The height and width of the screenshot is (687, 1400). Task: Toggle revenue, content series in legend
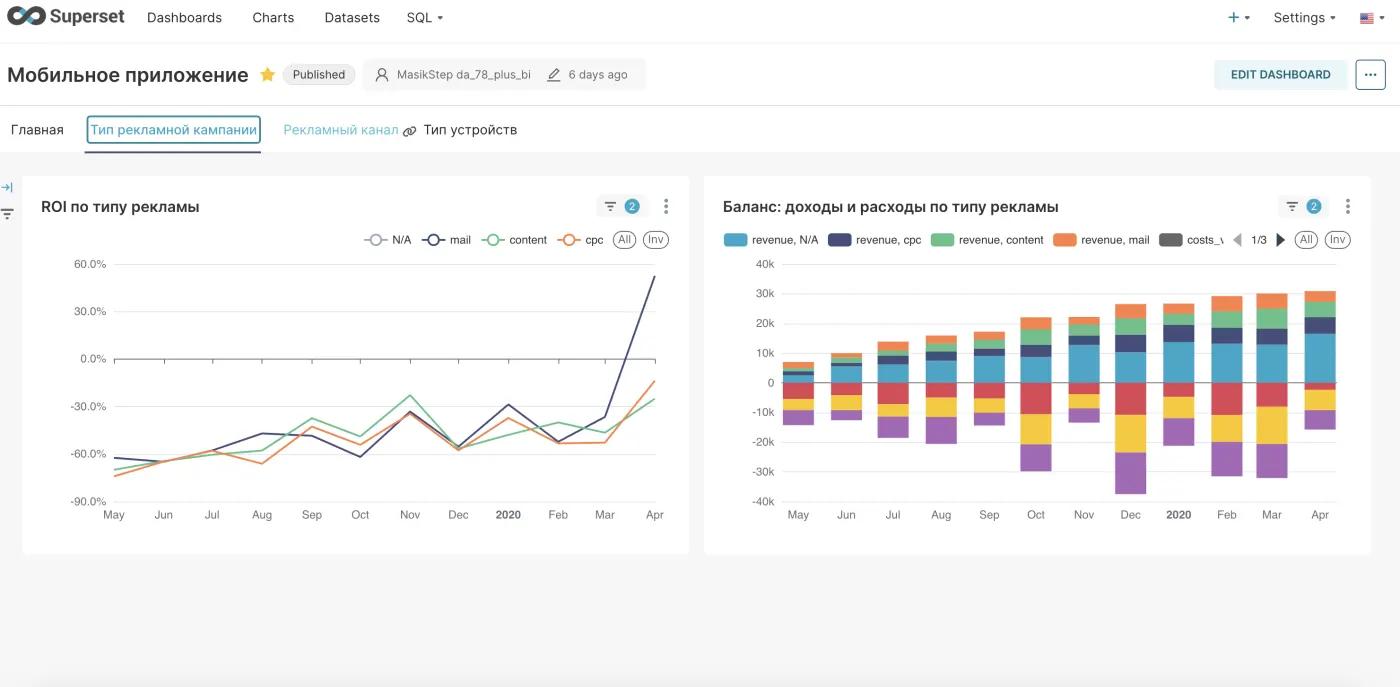(x=987, y=240)
